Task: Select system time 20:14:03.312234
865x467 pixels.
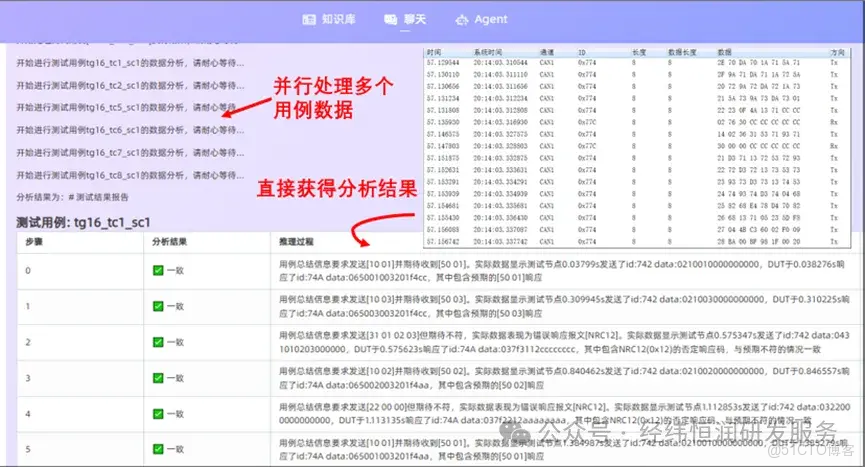Action: tap(500, 99)
